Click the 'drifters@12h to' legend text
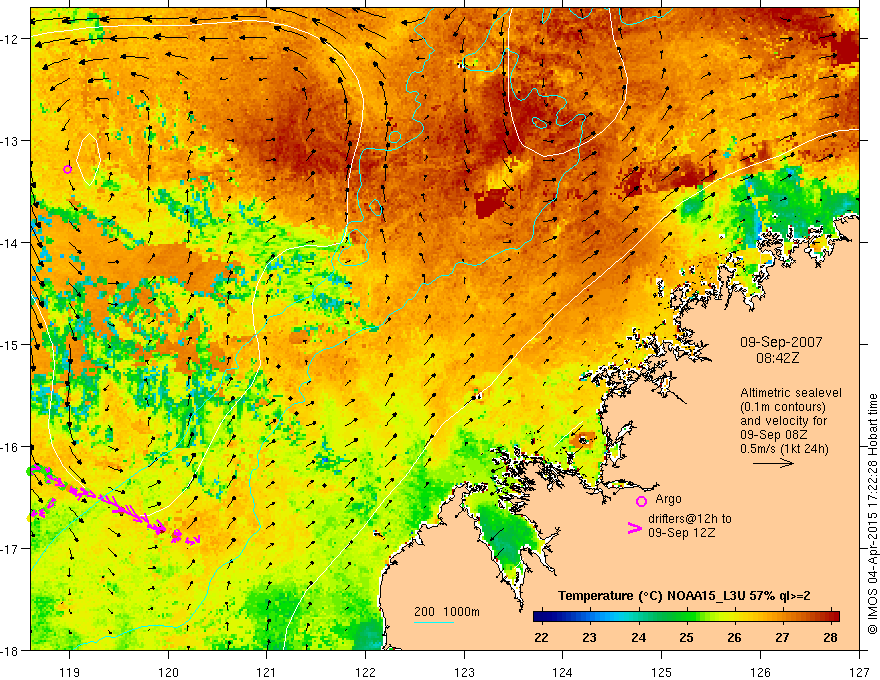Viewport: 880px width, 680px height. coord(690,519)
